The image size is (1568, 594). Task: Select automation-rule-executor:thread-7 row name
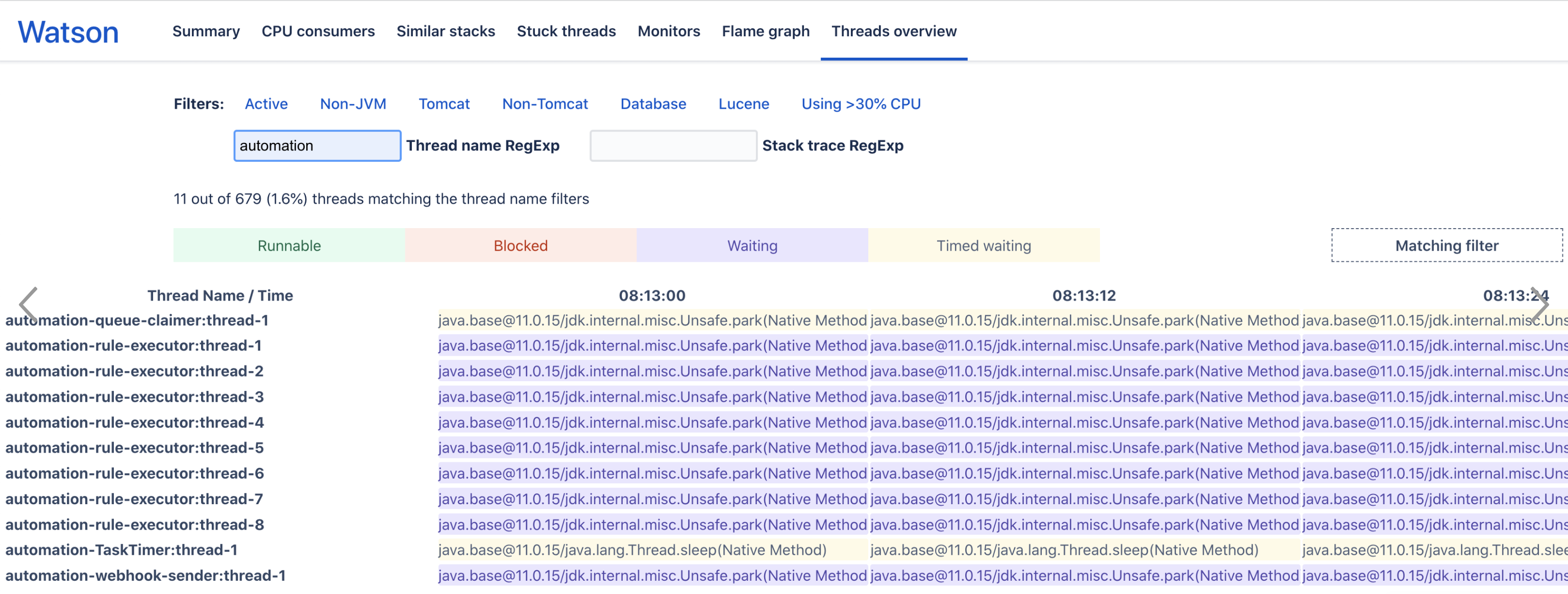coord(135,499)
